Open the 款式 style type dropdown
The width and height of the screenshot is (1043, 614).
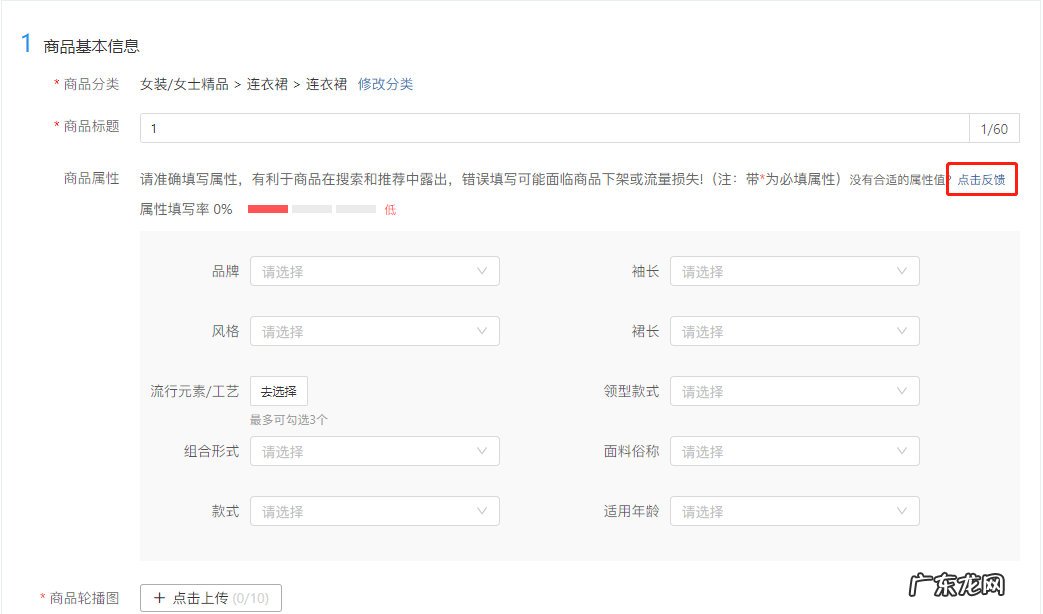(375, 511)
